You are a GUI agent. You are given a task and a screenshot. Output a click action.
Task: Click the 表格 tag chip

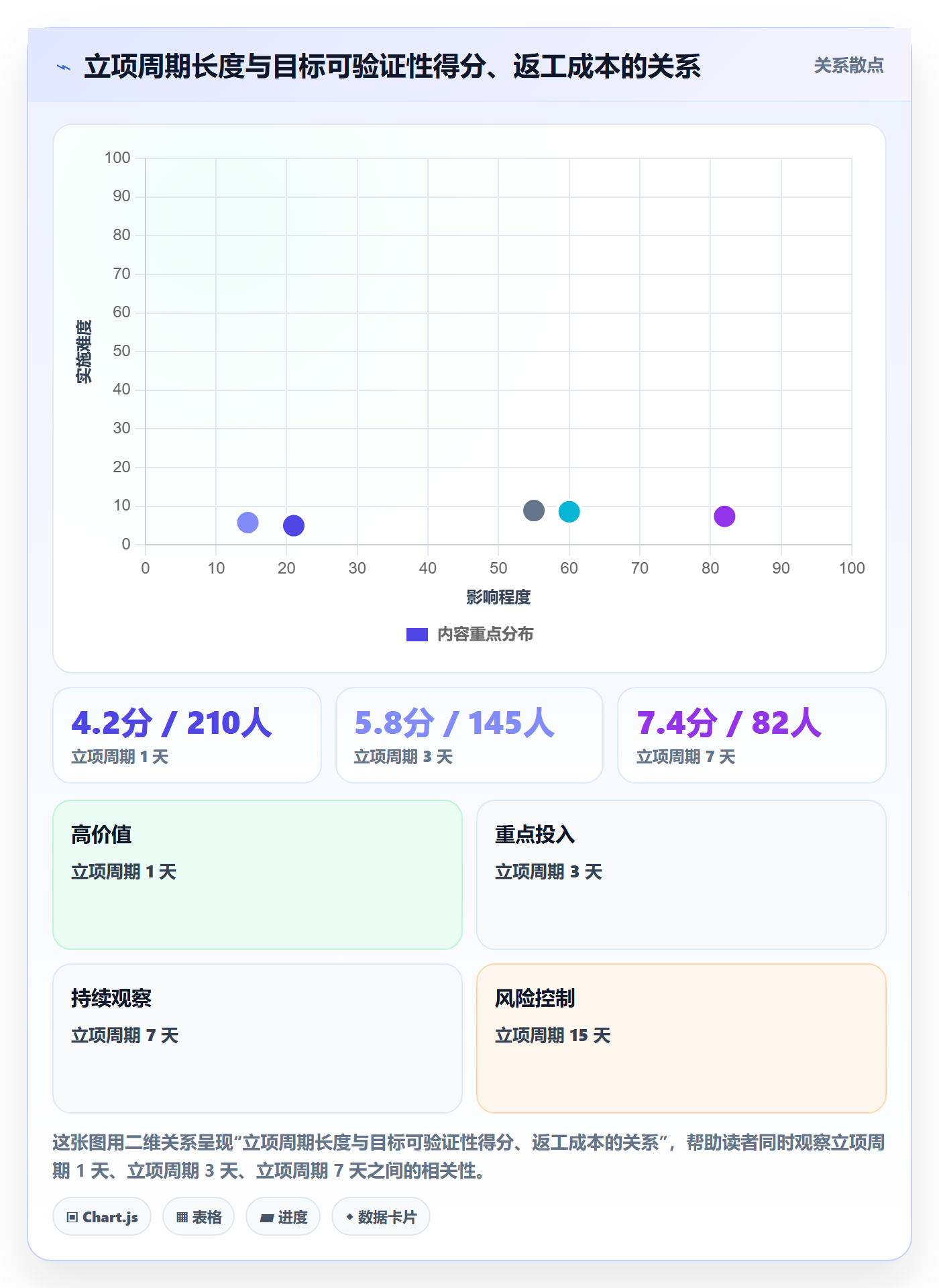click(199, 1217)
